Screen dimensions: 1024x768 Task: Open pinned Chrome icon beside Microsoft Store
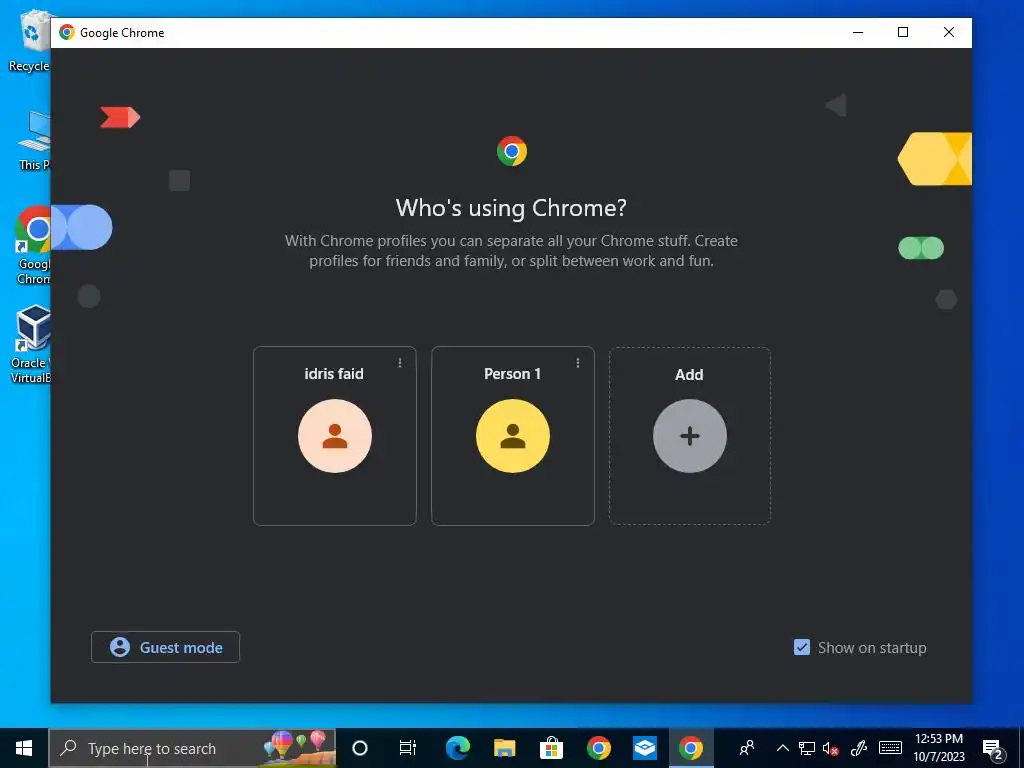click(x=598, y=748)
